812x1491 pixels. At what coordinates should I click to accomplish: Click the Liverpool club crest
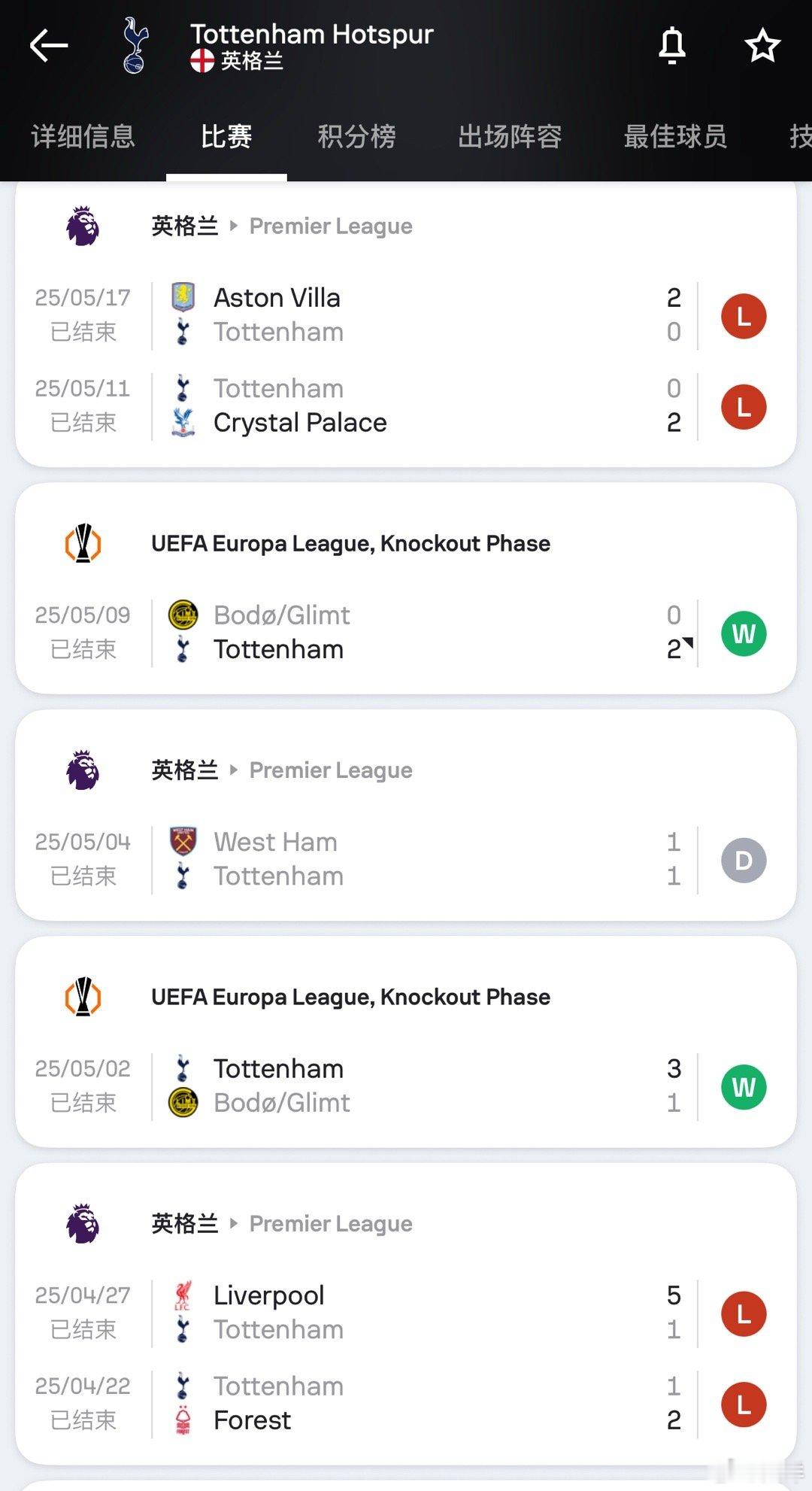[183, 1295]
